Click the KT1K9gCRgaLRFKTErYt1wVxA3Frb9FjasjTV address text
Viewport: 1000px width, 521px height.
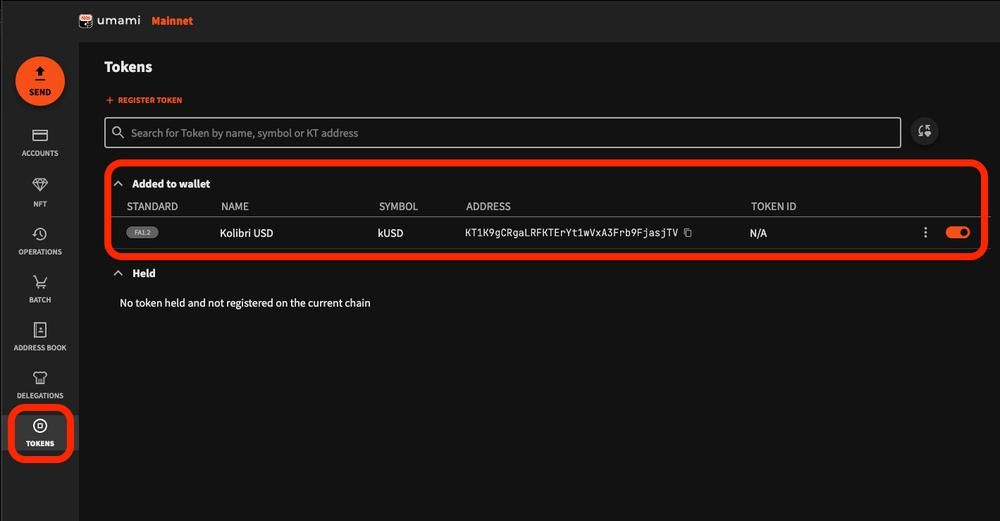[x=571, y=233]
